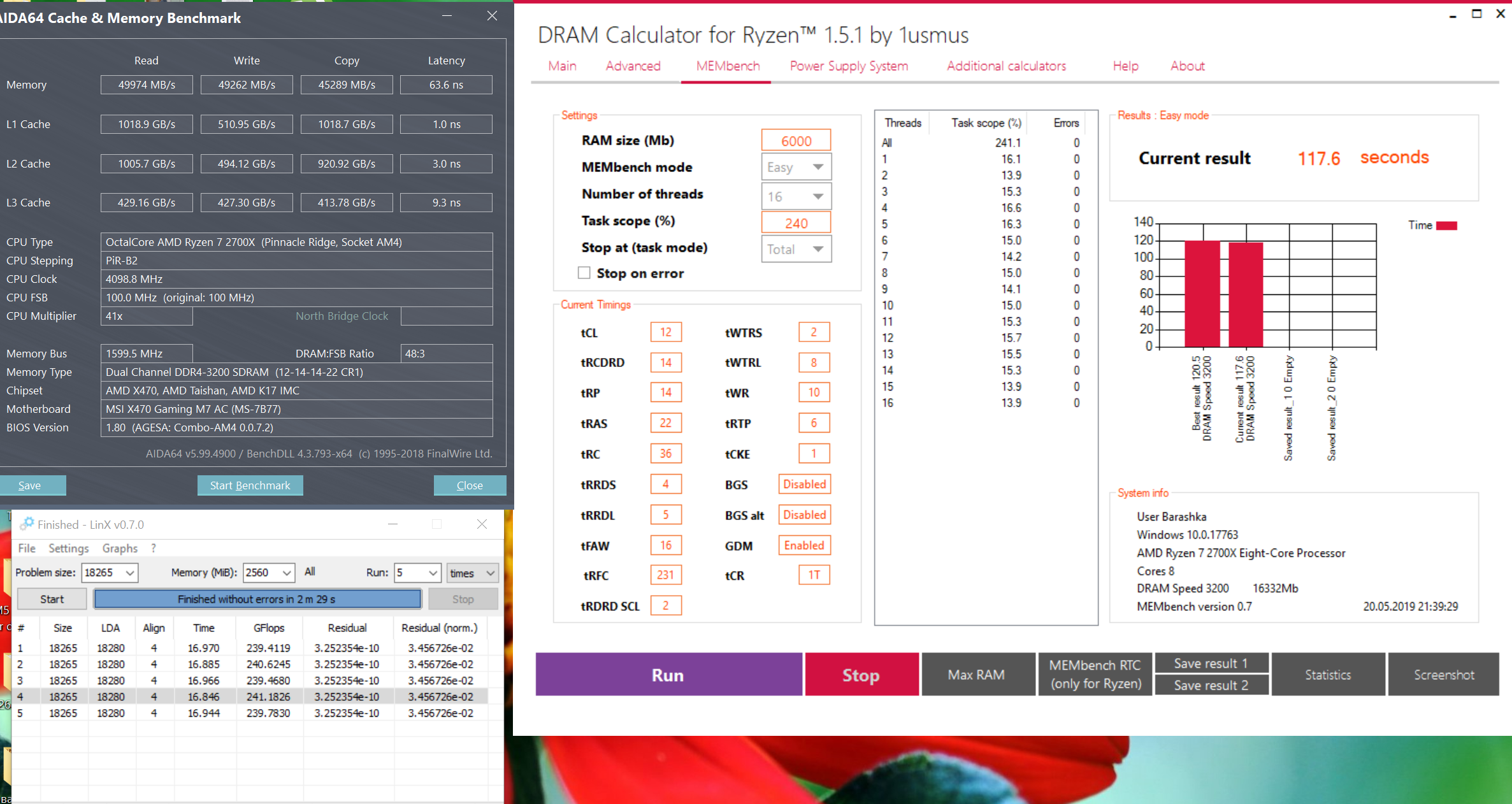Screen dimensions: 1512x804
Task: Click Start Benchmark in AIDA64
Action: [250, 485]
